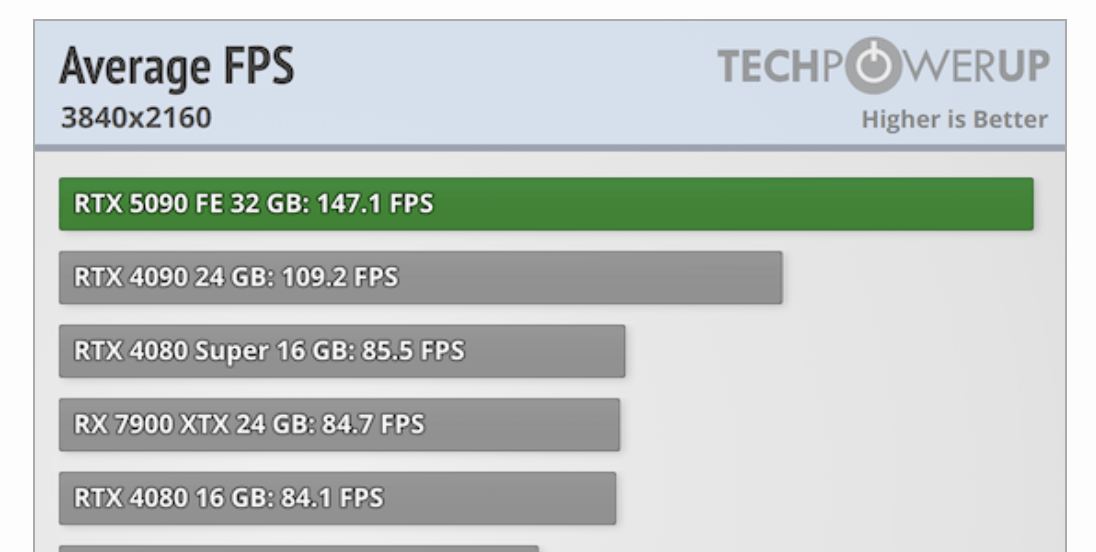1096x552 pixels.
Task: Select the 3840x2160 resolution subtitle
Action: coord(135,118)
